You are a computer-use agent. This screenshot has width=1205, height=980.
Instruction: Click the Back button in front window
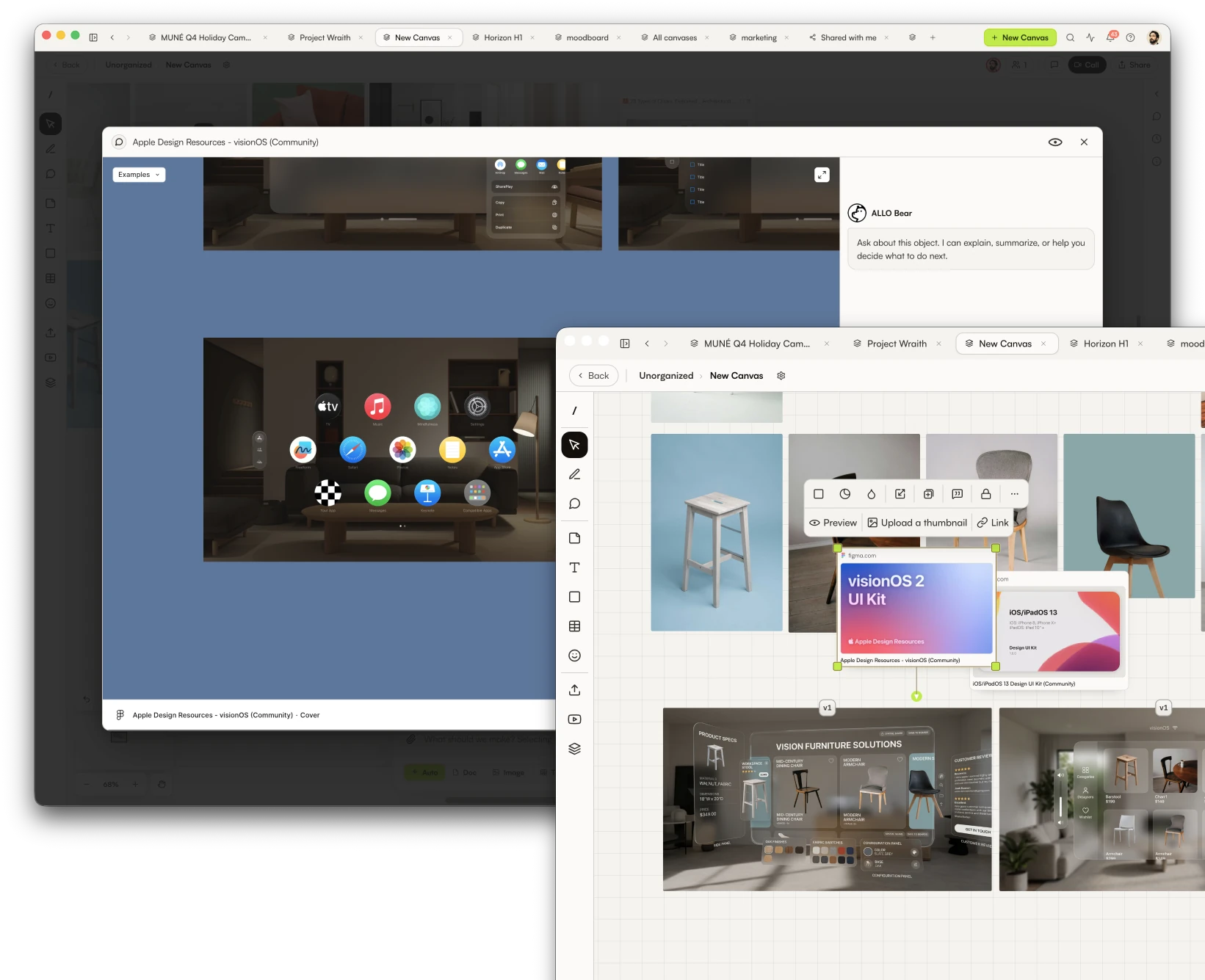(x=593, y=376)
